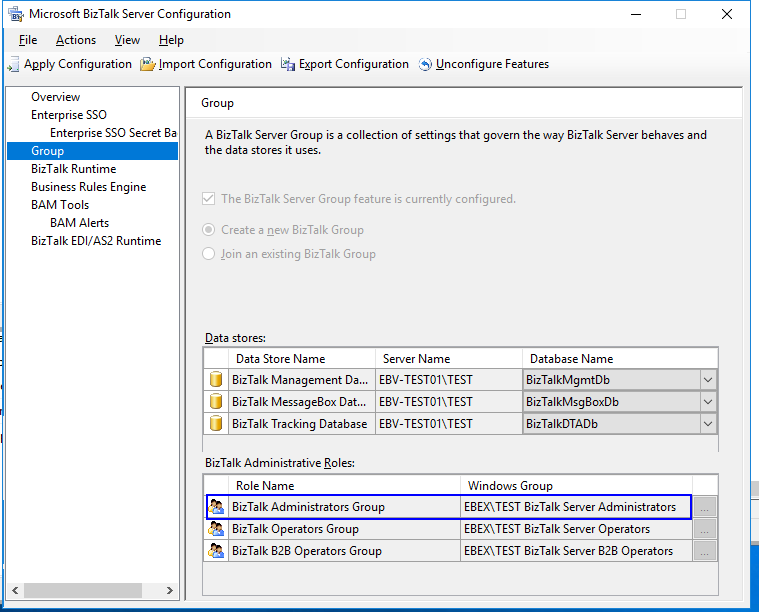Browse Windows group for Administrators role
This screenshot has height=612, width=759.
[705, 507]
